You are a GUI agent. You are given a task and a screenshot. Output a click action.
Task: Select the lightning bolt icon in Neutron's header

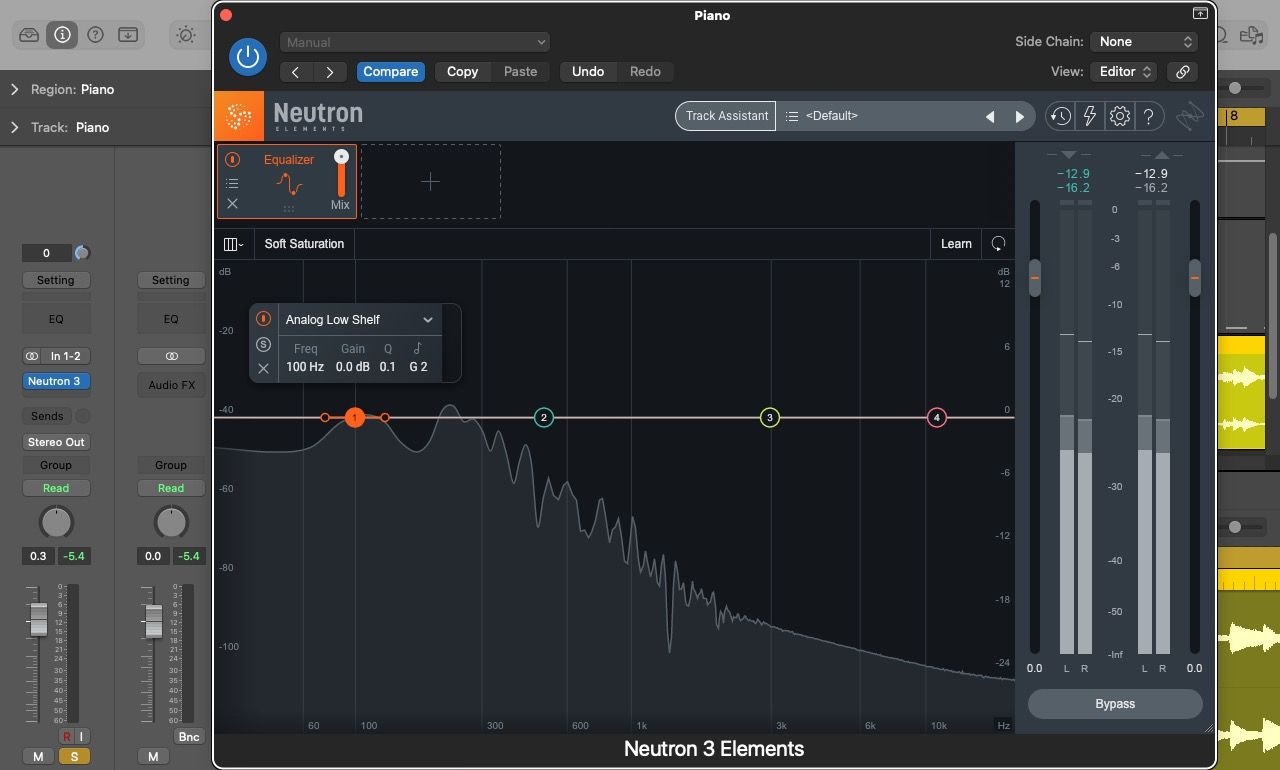(1090, 116)
